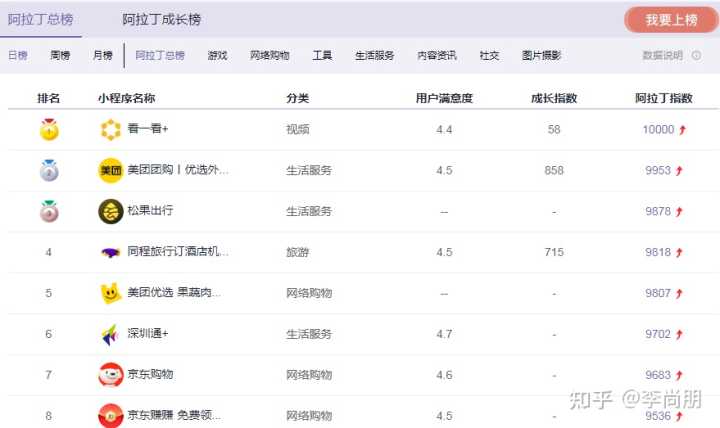Filter by 网络购物 category tab
The image size is (720, 428).
270,56
